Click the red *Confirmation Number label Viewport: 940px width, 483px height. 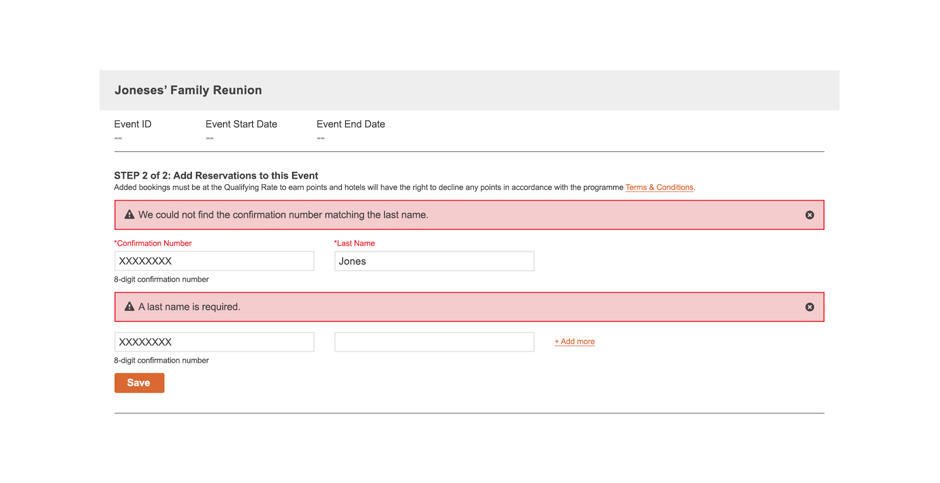click(153, 243)
